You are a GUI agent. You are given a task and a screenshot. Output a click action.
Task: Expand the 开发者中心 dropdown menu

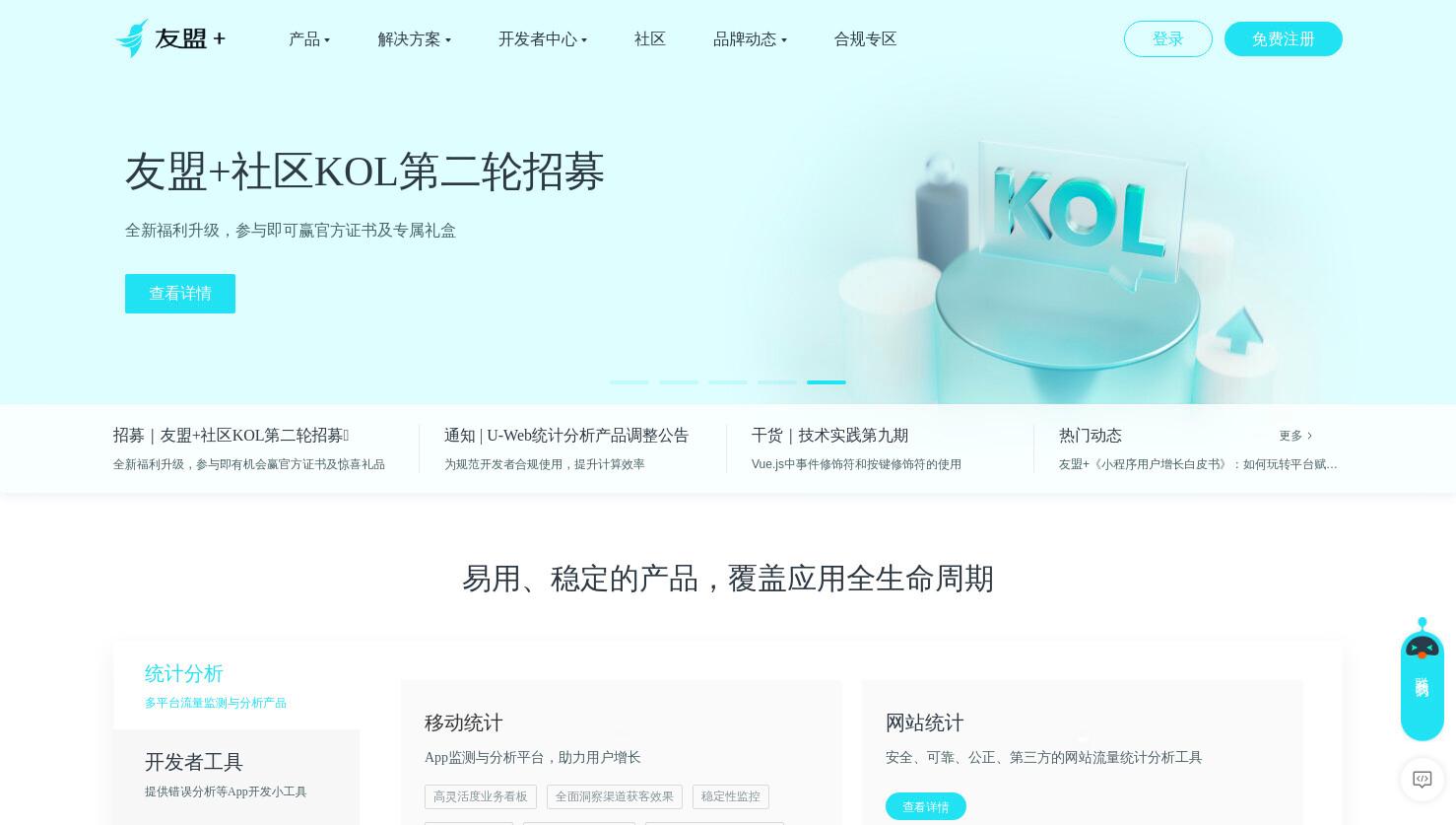coord(543,39)
